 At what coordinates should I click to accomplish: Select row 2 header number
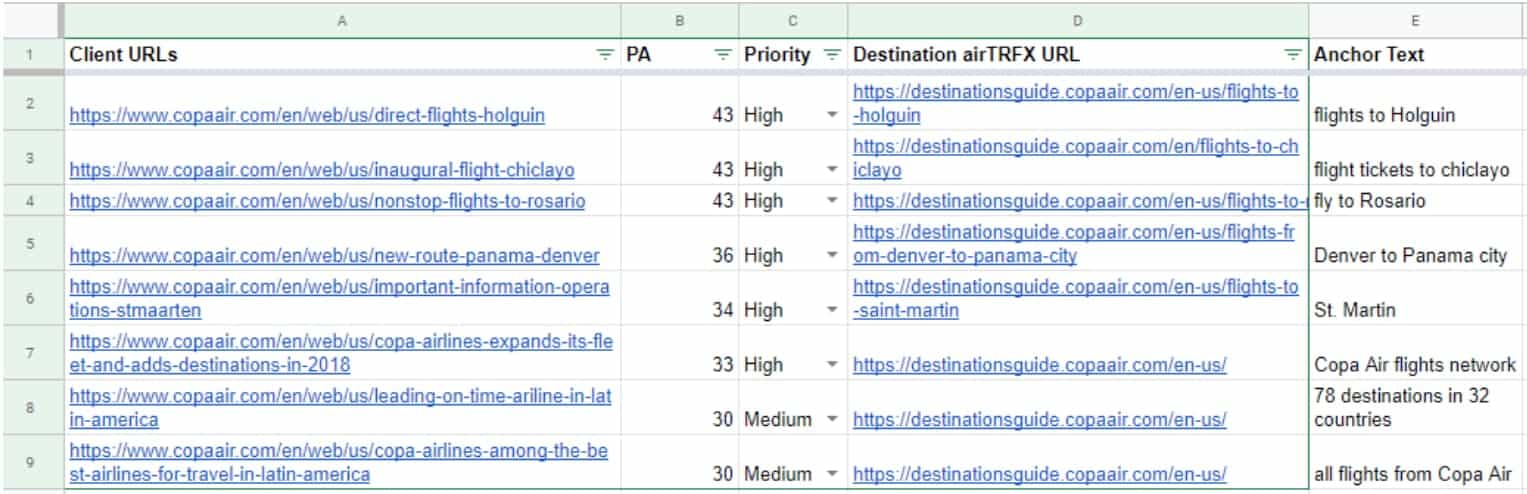[30, 103]
